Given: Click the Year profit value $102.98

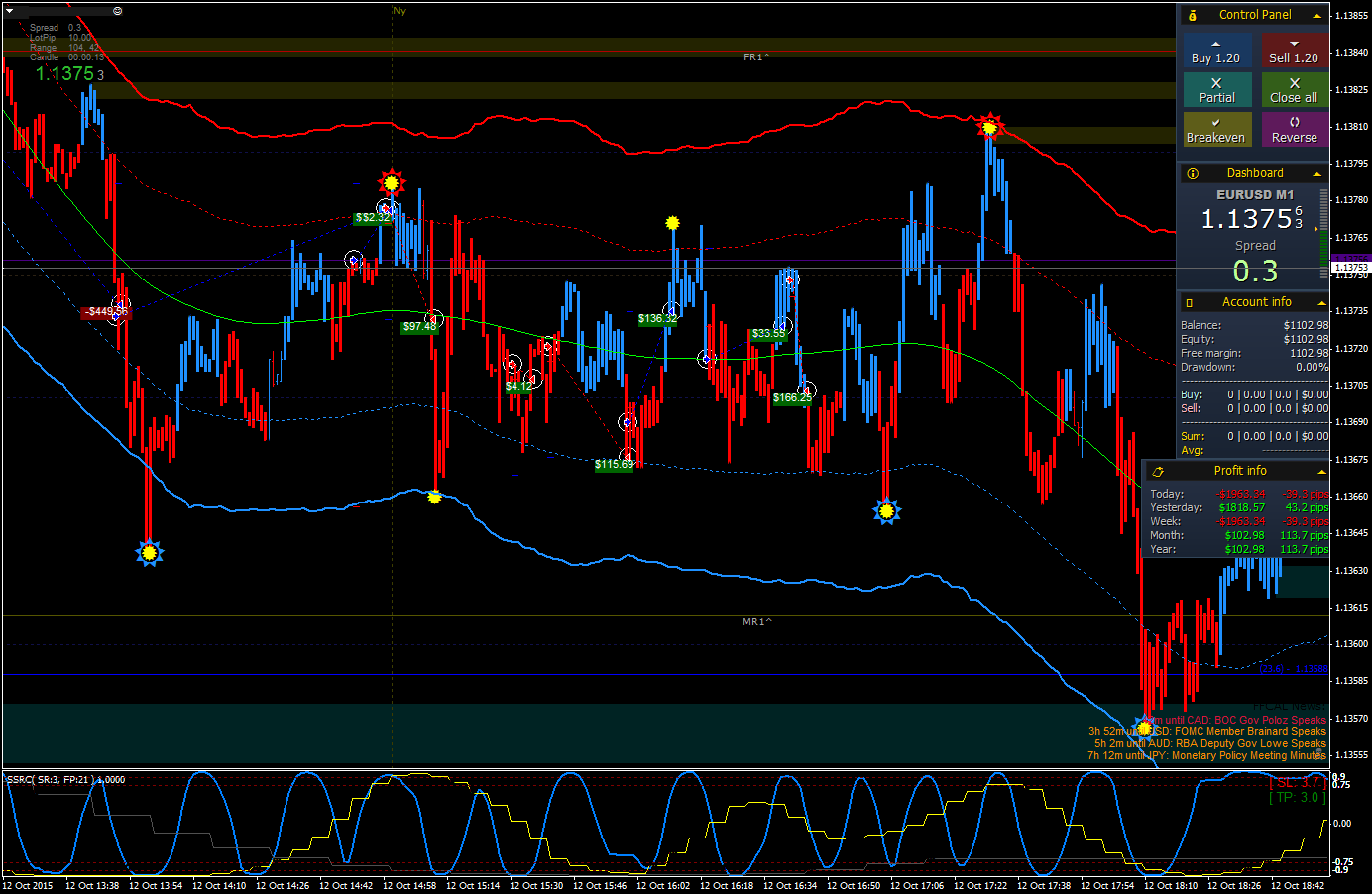Looking at the screenshot, I should pos(1245,549).
